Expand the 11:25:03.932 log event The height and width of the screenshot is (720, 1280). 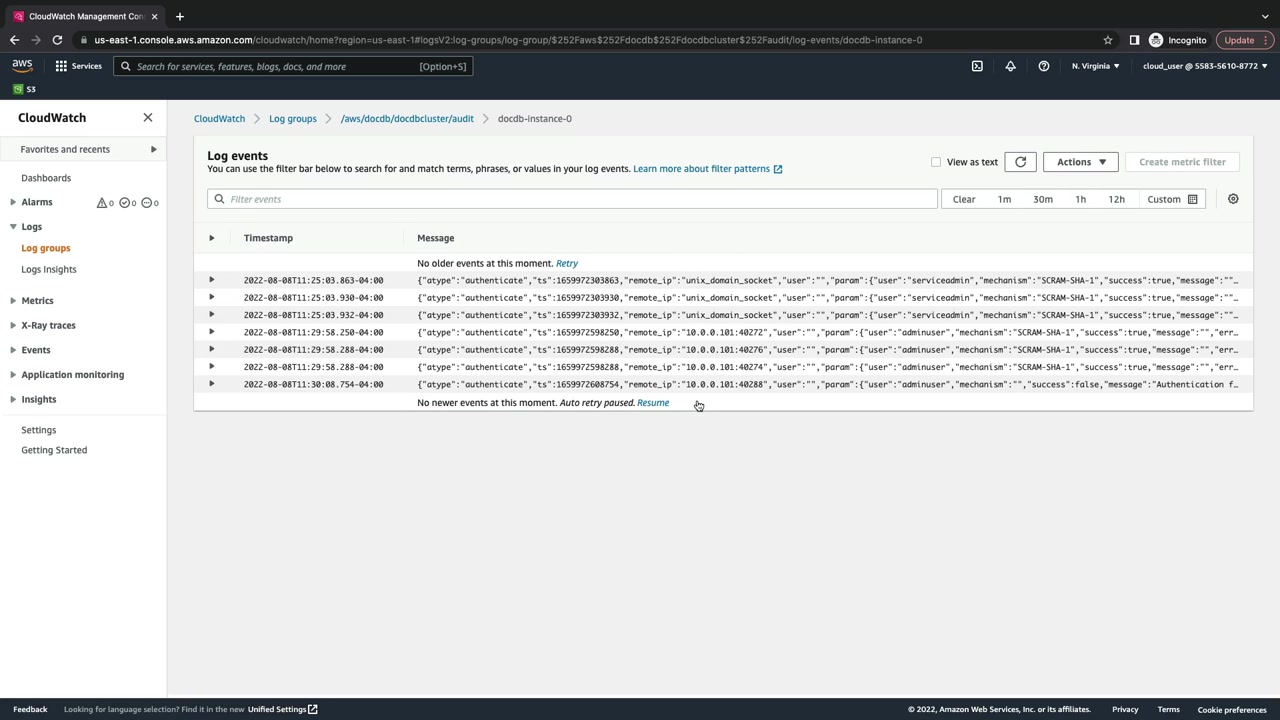click(211, 315)
